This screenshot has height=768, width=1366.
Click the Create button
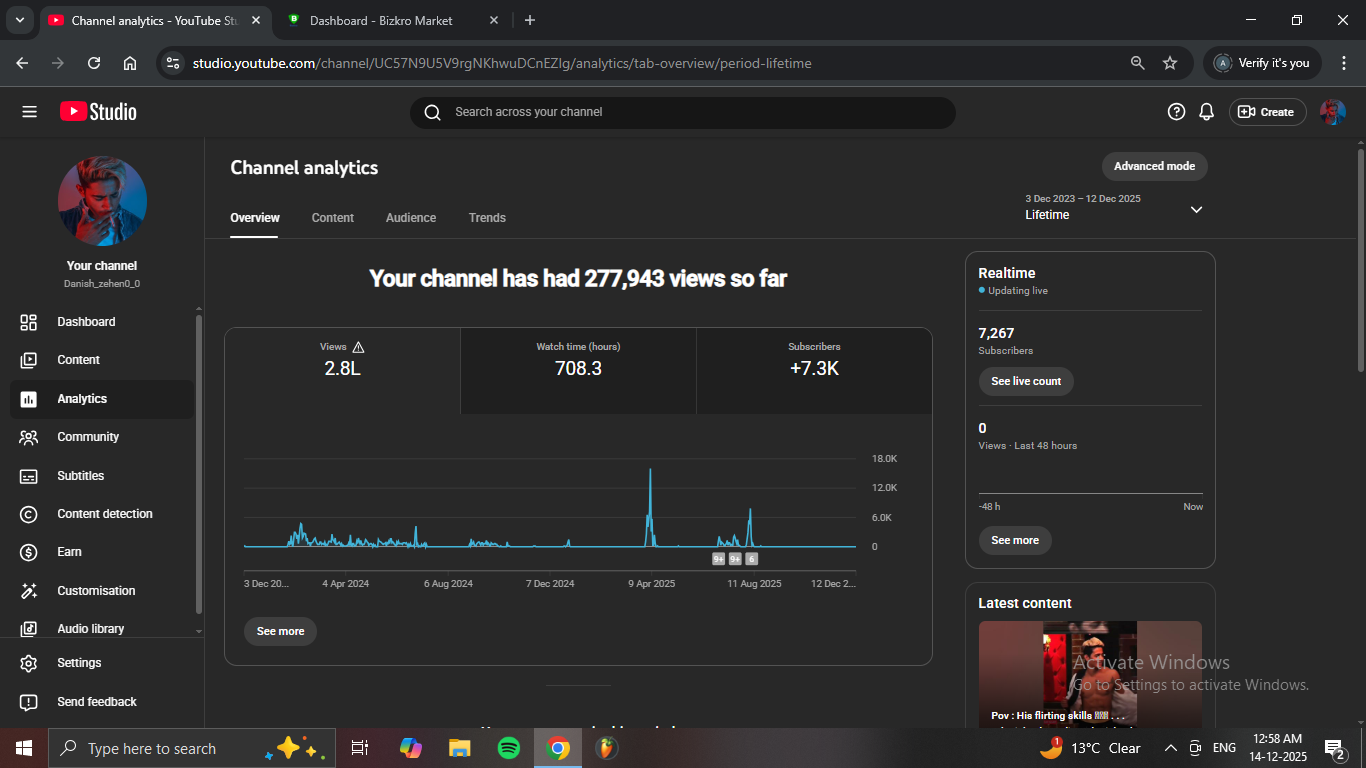click(1267, 112)
